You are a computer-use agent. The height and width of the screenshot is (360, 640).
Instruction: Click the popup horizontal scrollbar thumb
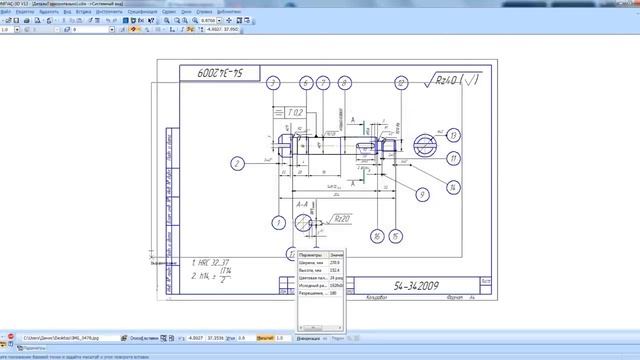point(313,327)
